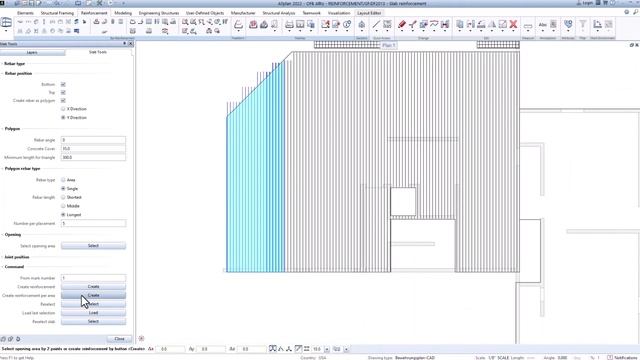Viewport: 640px width, 360px height.
Task: Click the Concrete Cover field
Action: click(x=93, y=149)
